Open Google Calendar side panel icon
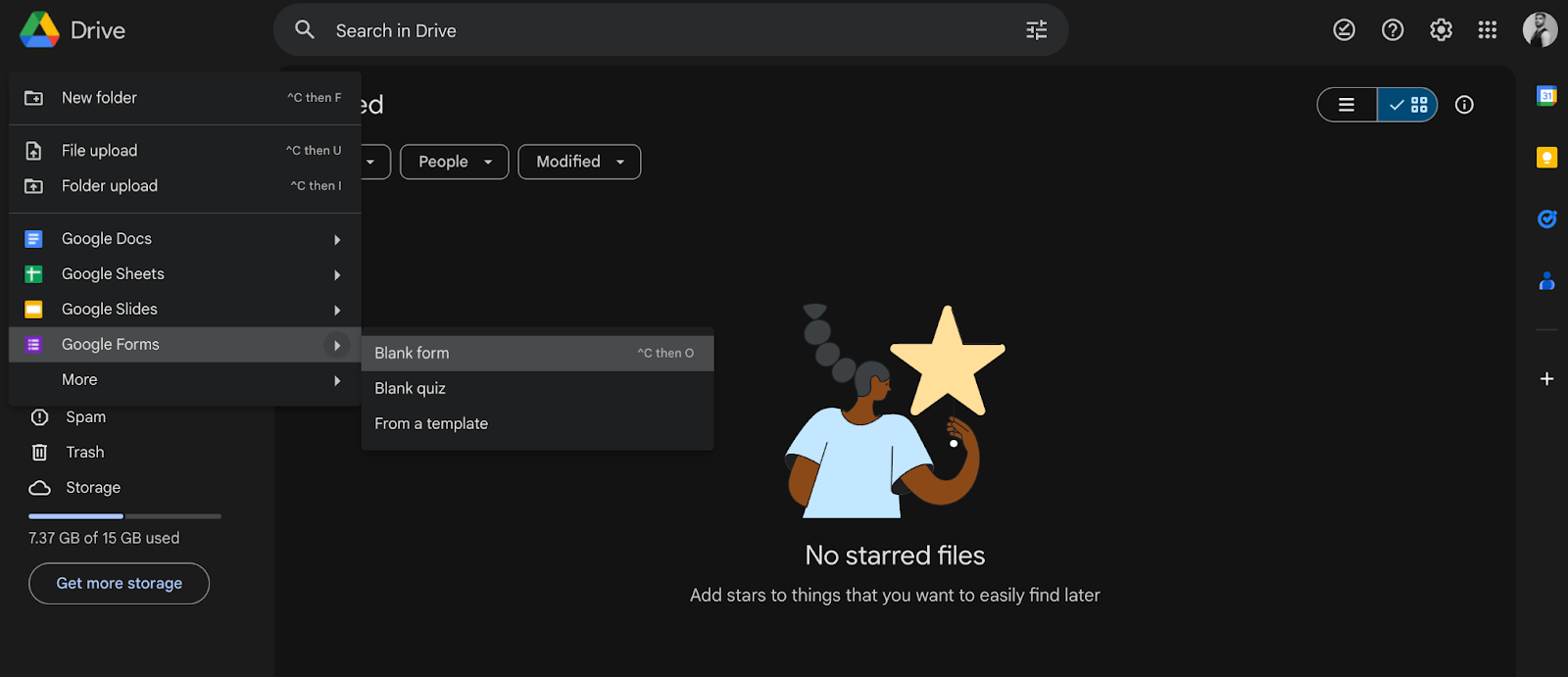1568x677 pixels. tap(1547, 96)
